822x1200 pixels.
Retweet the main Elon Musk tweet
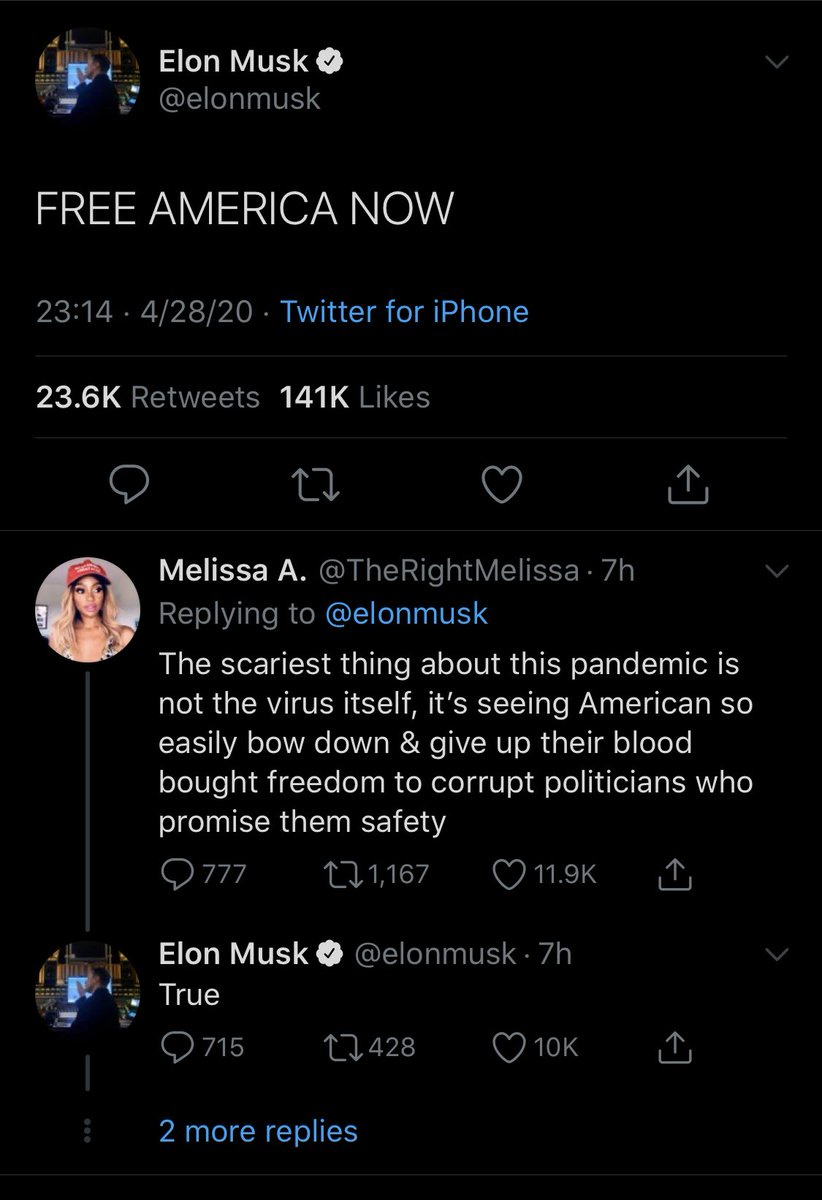click(x=315, y=485)
